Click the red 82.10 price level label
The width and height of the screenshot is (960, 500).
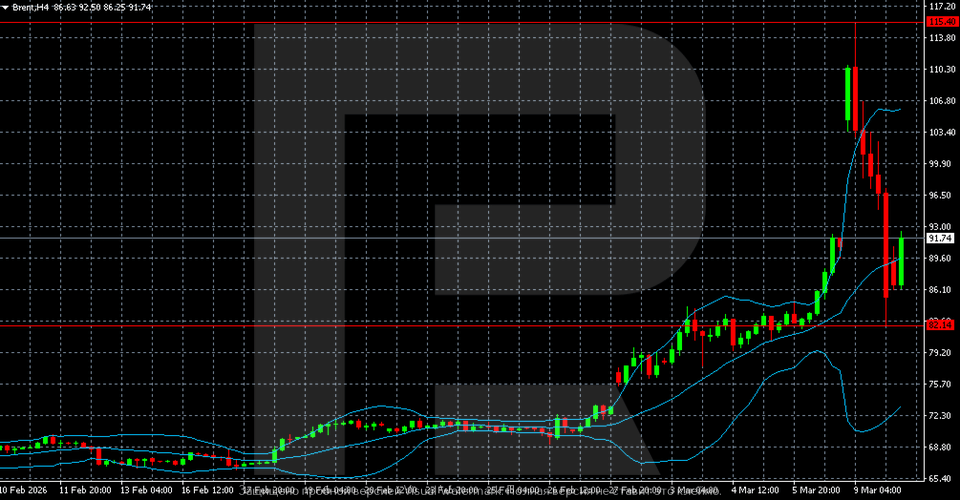939,324
